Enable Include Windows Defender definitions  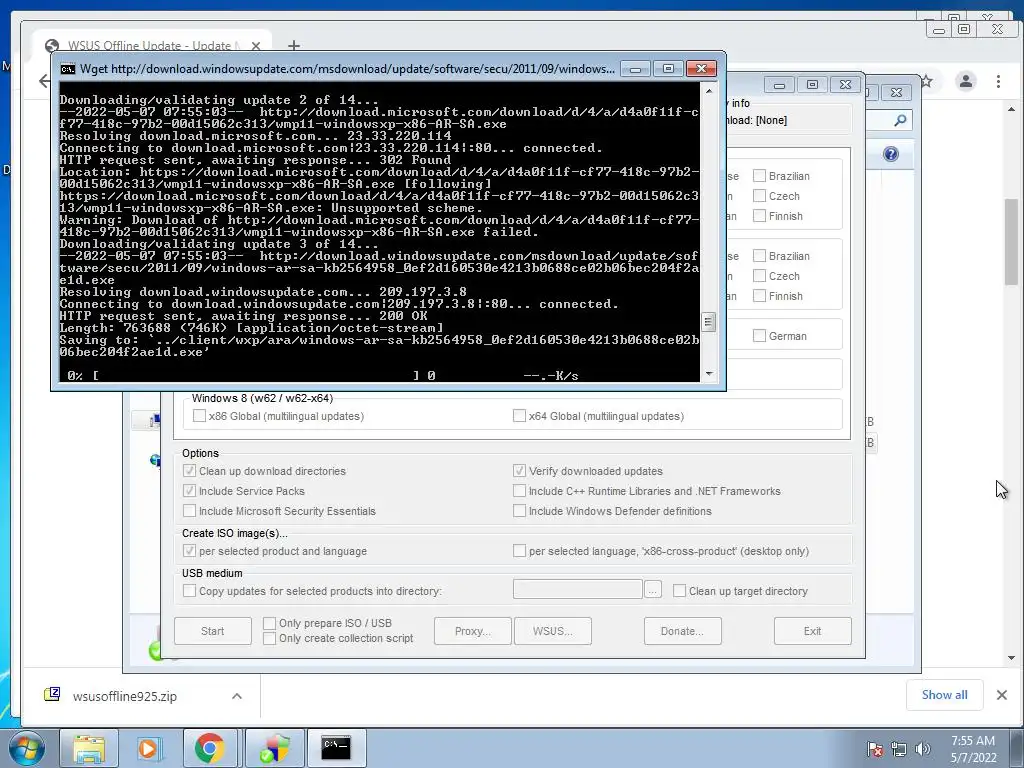click(x=519, y=511)
